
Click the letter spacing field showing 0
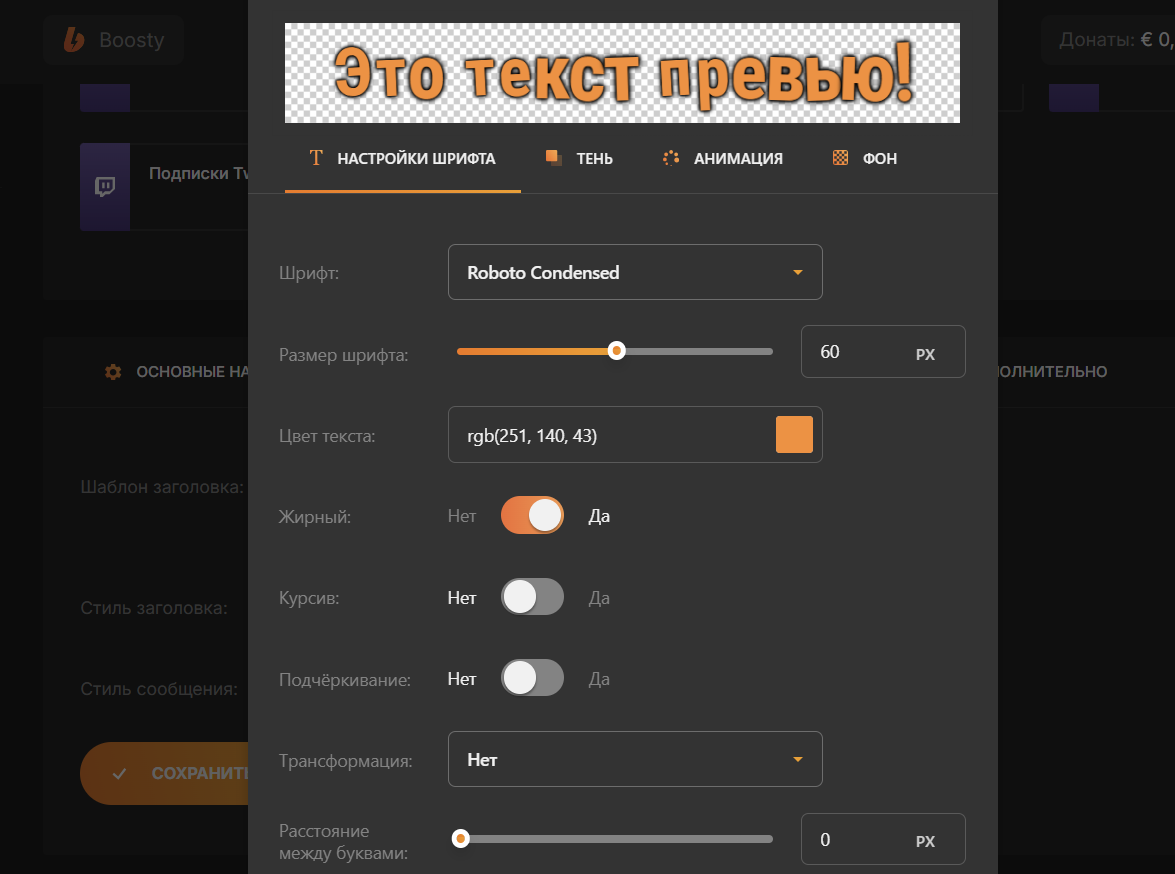(883, 839)
